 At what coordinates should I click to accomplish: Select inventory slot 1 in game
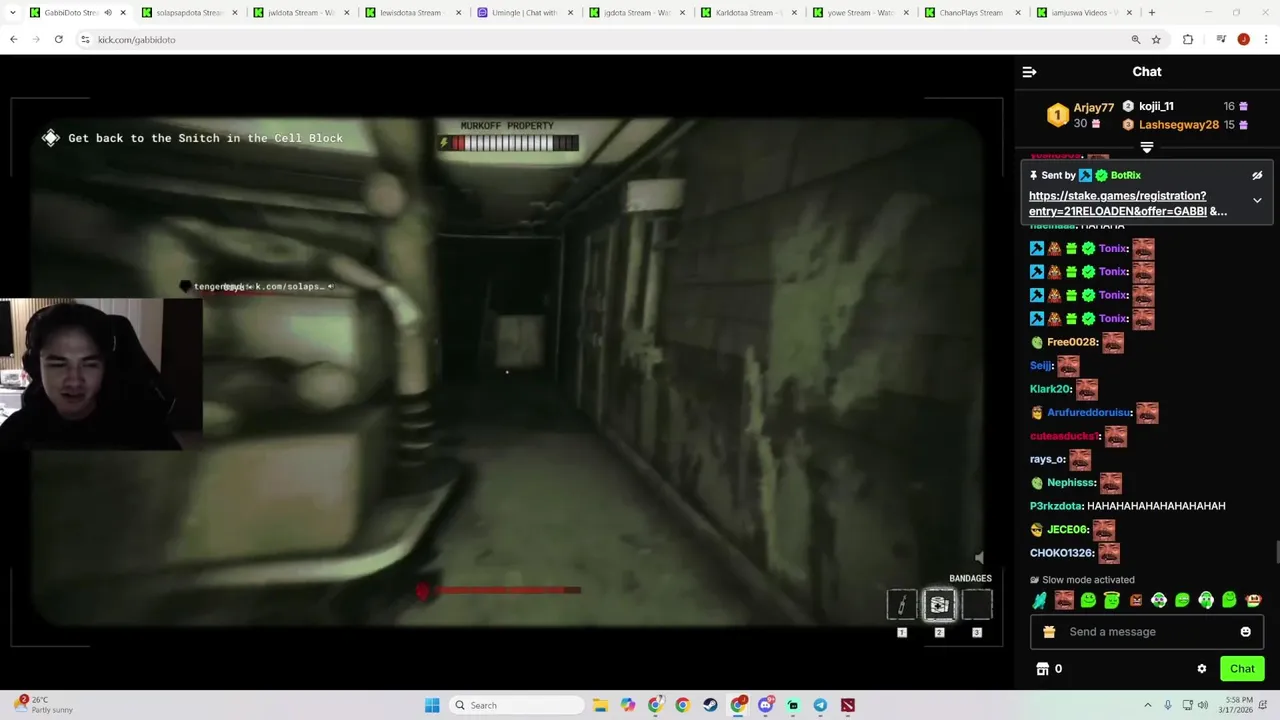tap(901, 604)
